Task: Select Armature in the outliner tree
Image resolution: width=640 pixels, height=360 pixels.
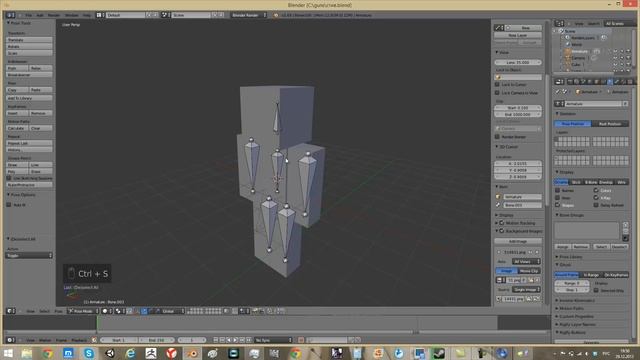Action: coord(579,51)
